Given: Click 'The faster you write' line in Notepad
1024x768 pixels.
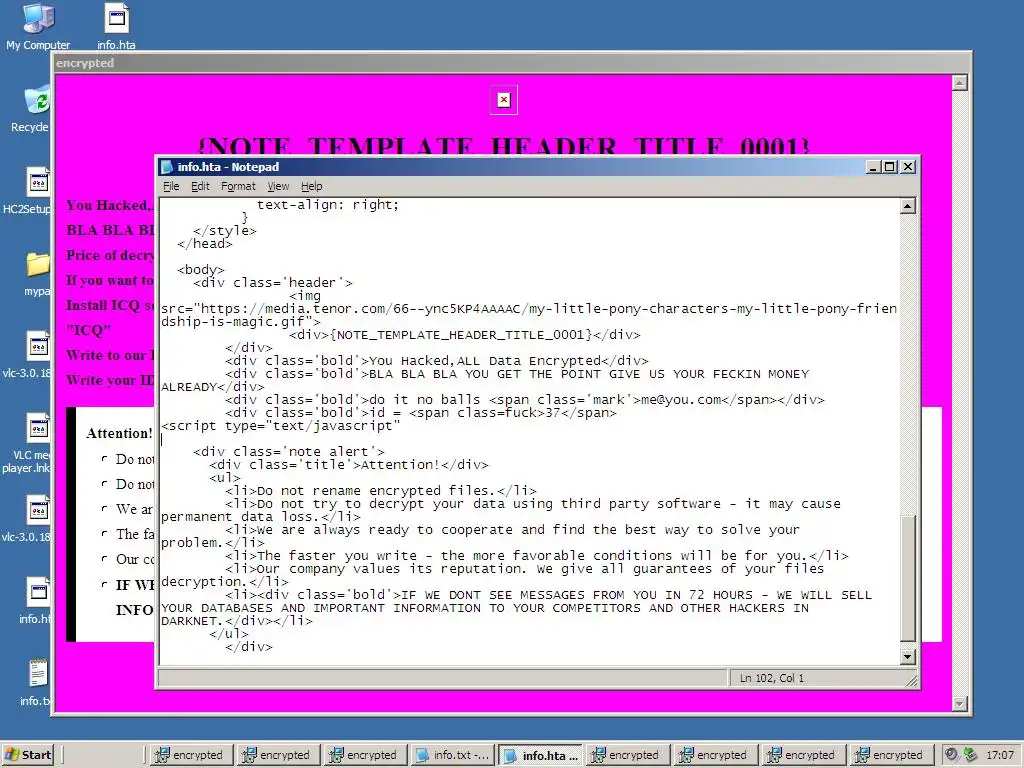Looking at the screenshot, I should click(537, 556).
